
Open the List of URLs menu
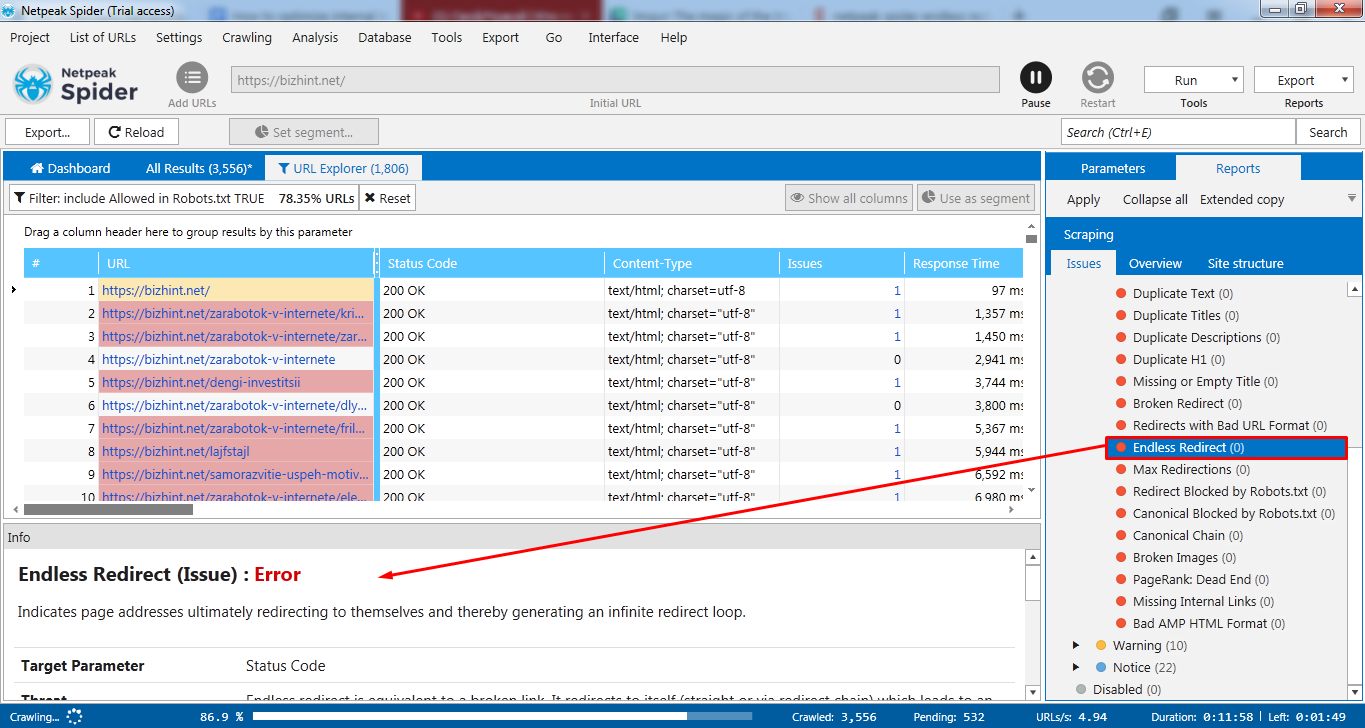tap(102, 37)
